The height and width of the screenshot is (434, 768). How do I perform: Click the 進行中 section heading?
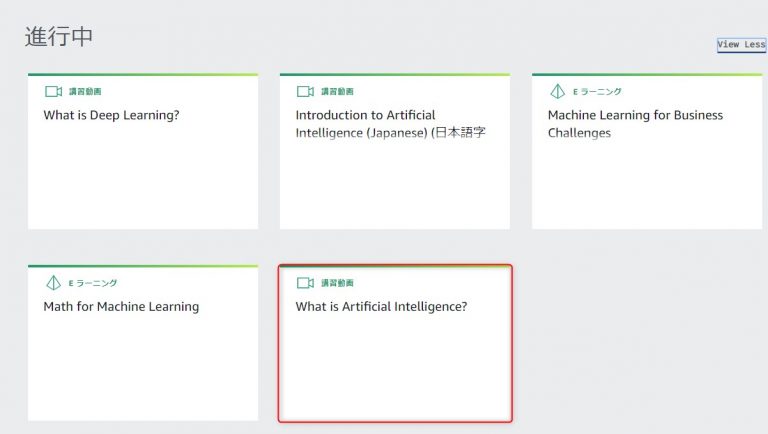[x=59, y=37]
